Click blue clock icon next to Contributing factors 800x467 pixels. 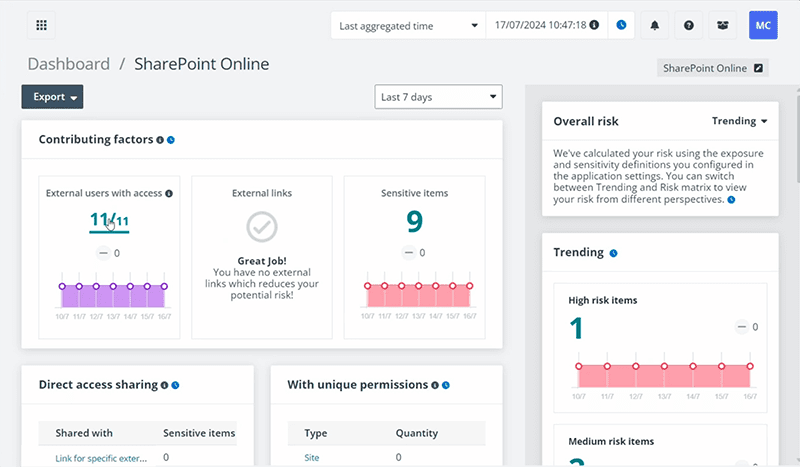tap(171, 140)
